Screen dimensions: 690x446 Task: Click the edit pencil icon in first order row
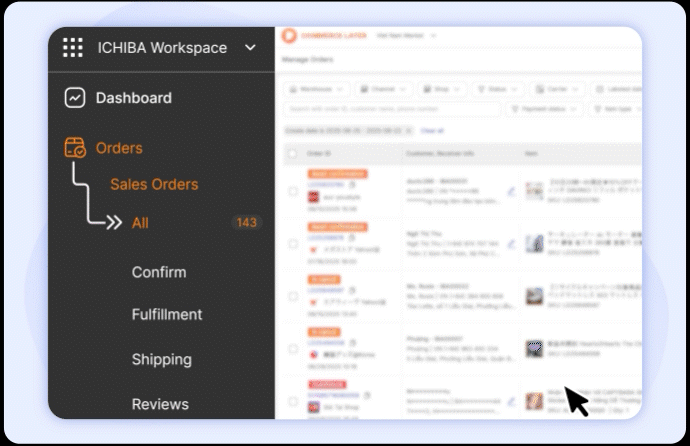pos(512,190)
